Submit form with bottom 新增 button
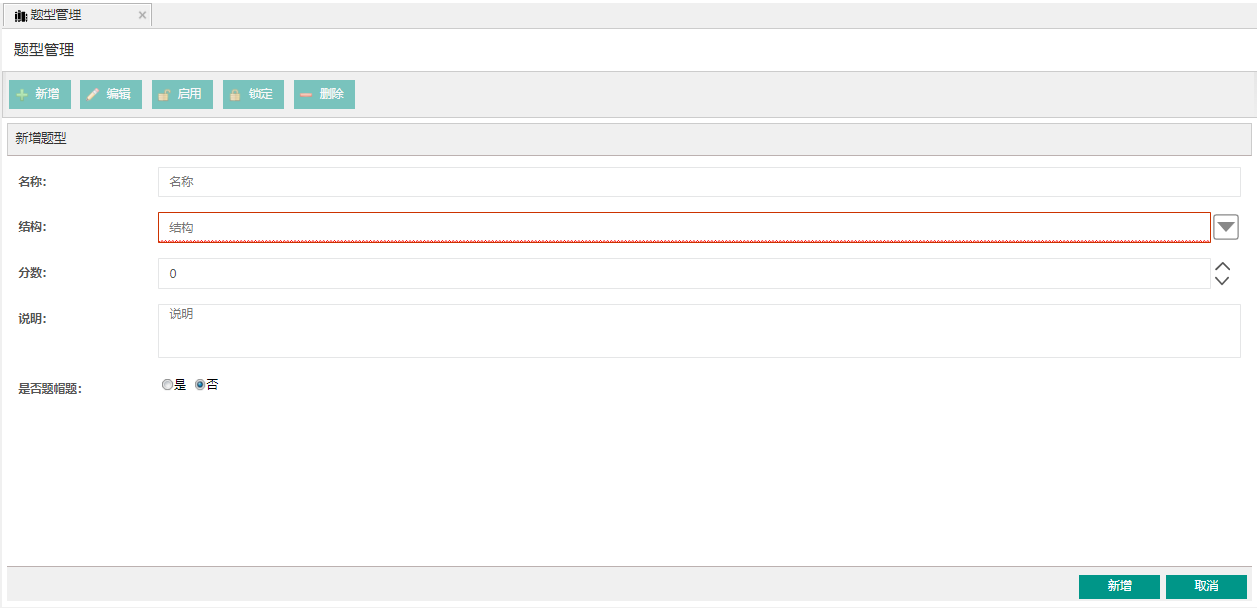Viewport: 1257px width, 608px height. tap(1119, 586)
